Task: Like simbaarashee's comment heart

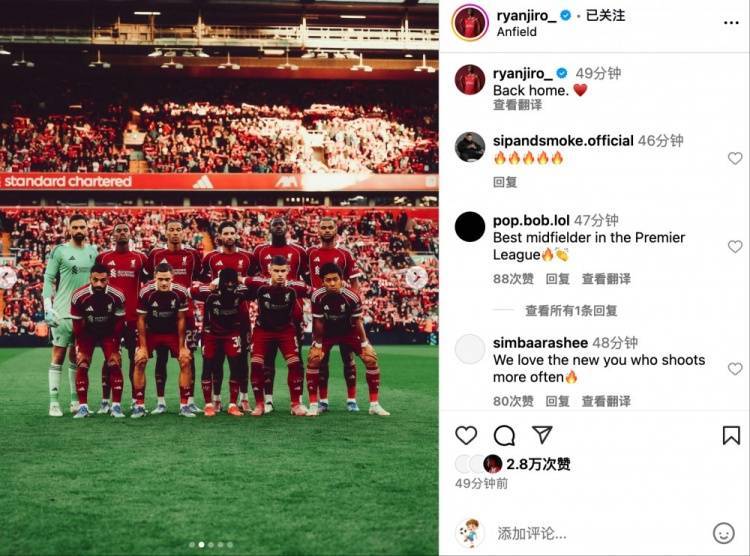Action: pos(735,368)
